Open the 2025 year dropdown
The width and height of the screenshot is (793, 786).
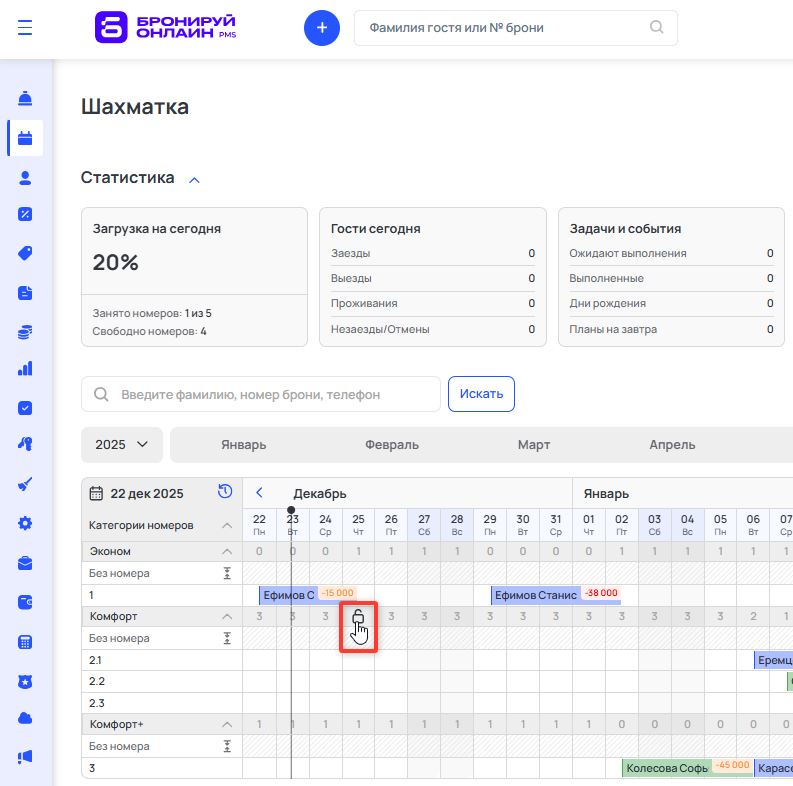point(121,445)
